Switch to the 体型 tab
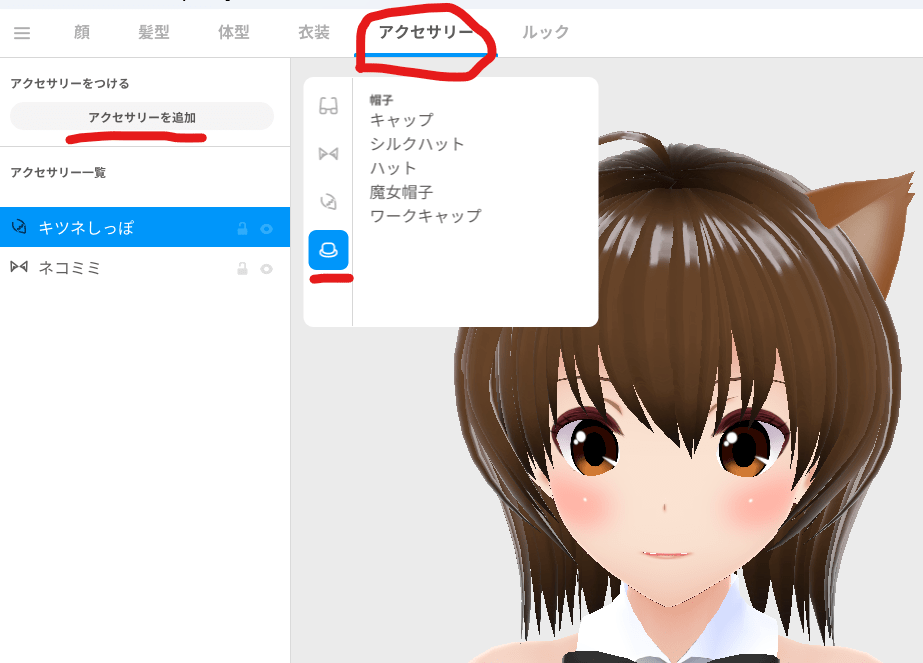 click(234, 32)
